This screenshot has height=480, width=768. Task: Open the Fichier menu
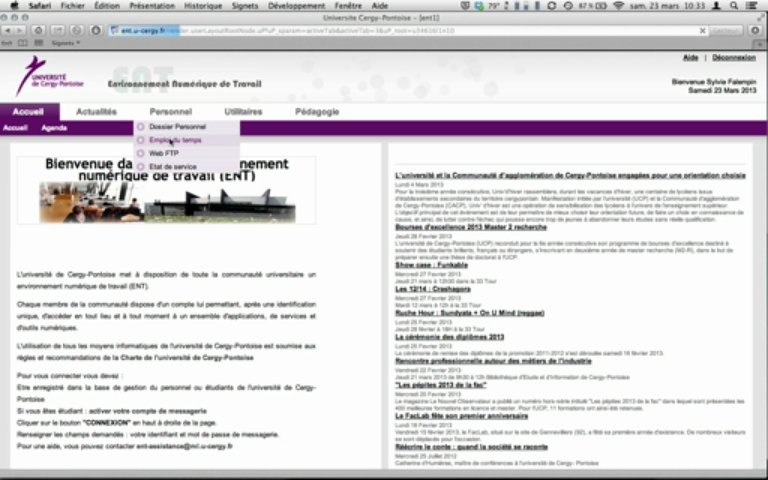pos(72,6)
